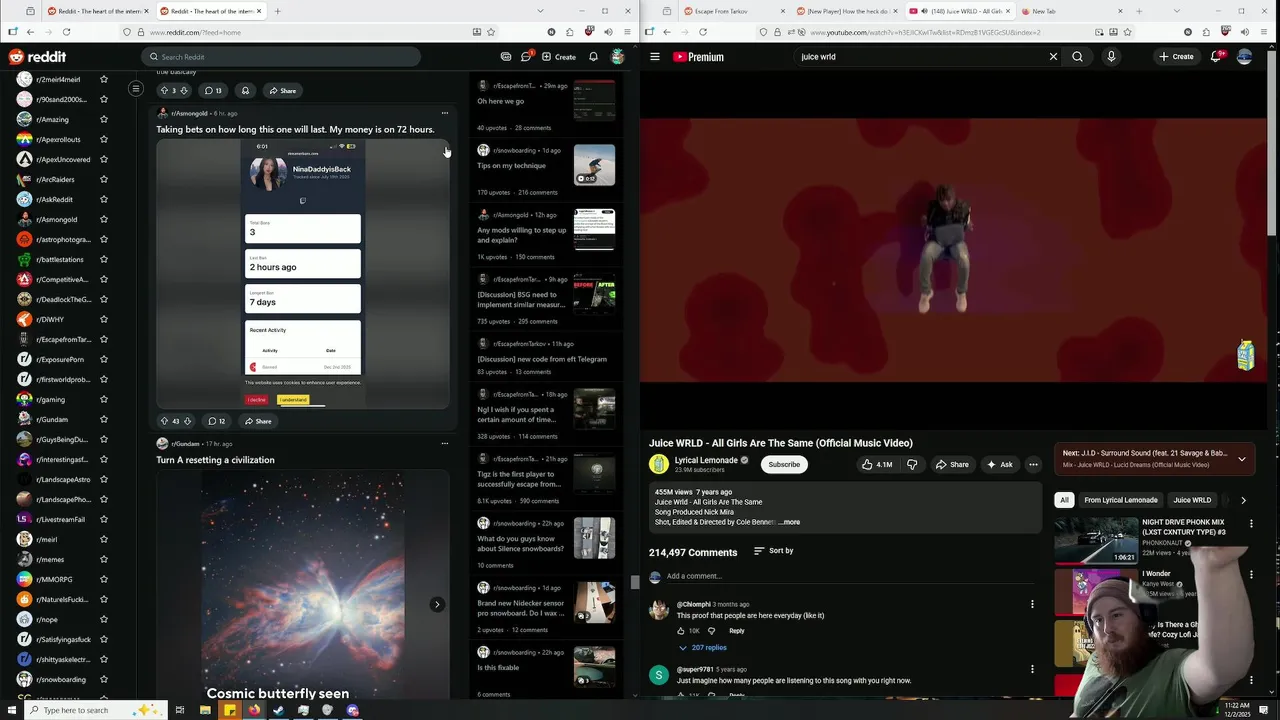Switch to New Player How the heck tab
The height and width of the screenshot is (720, 1280).
point(846,11)
